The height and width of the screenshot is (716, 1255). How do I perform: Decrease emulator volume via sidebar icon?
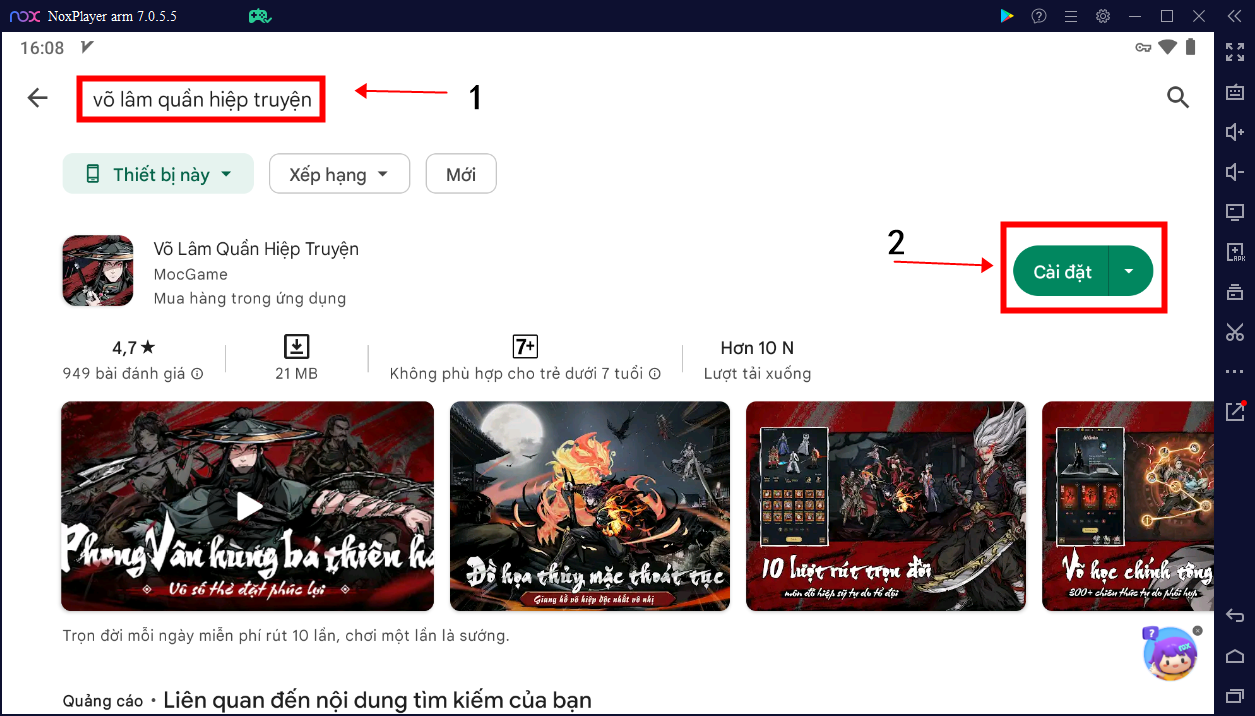(1234, 171)
